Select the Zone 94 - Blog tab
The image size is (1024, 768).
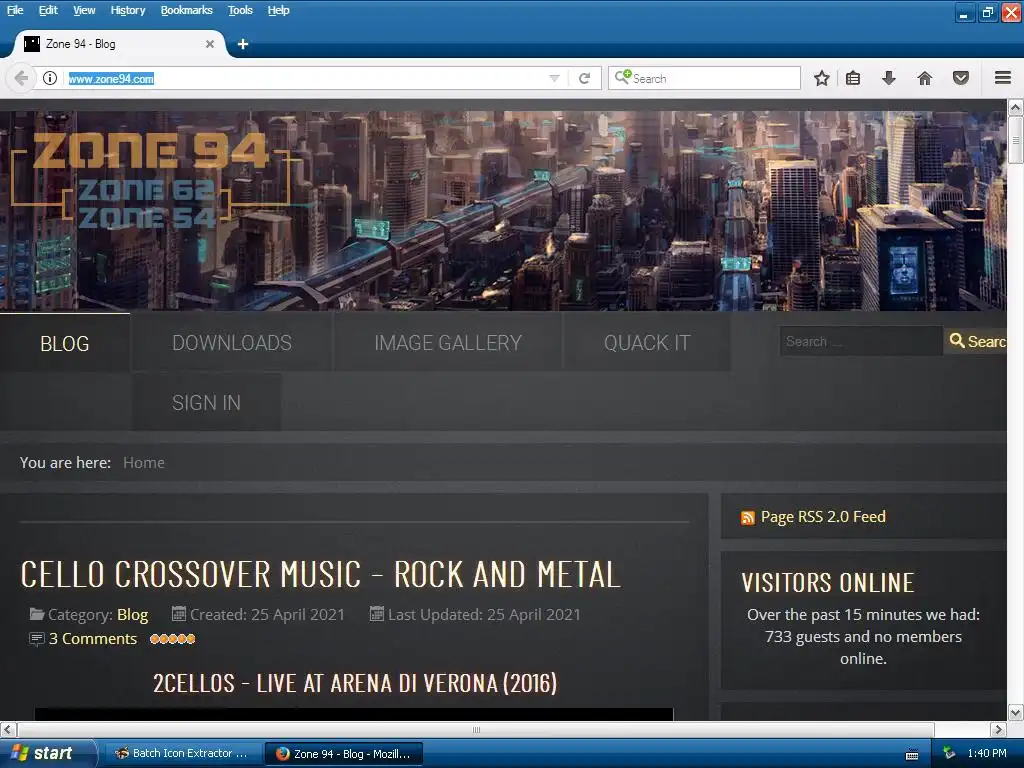119,44
